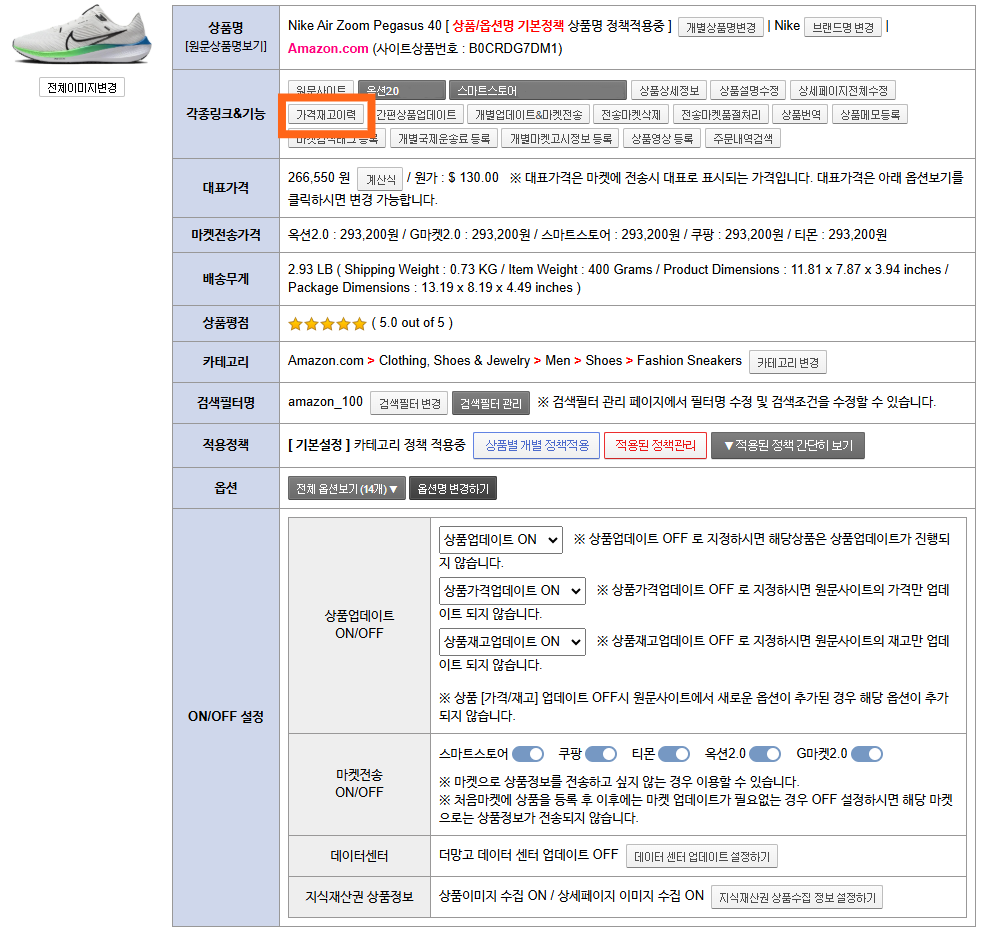Expand 전체 옵션보기 (14개) options list
986x935 pixels.
click(x=346, y=489)
